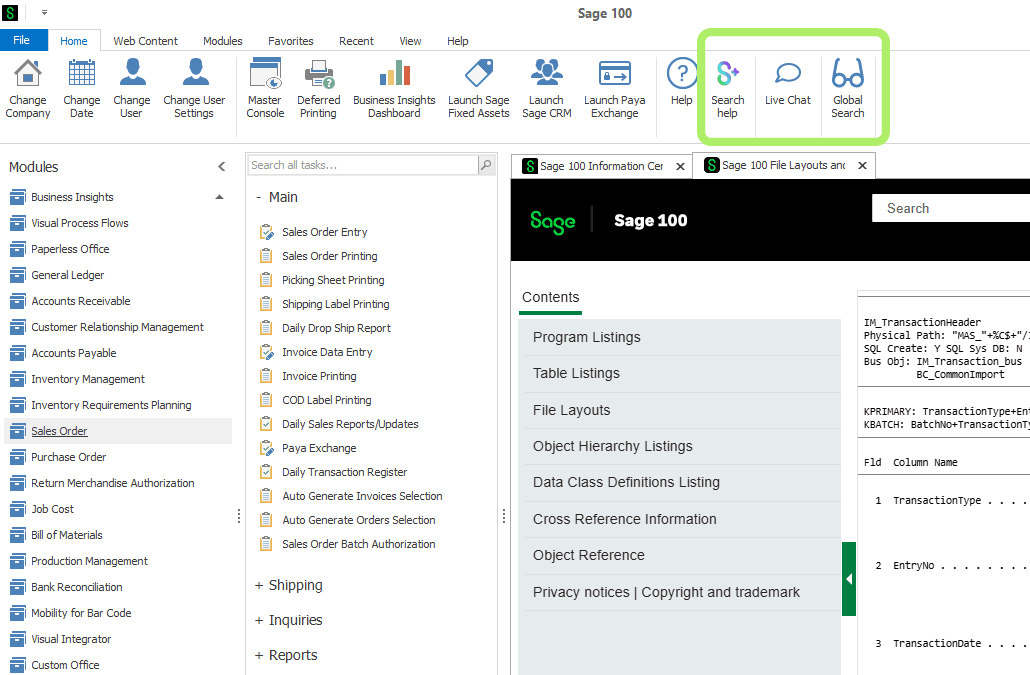Select Visual Process Flows module
This screenshot has height=675, width=1030.
click(79, 223)
